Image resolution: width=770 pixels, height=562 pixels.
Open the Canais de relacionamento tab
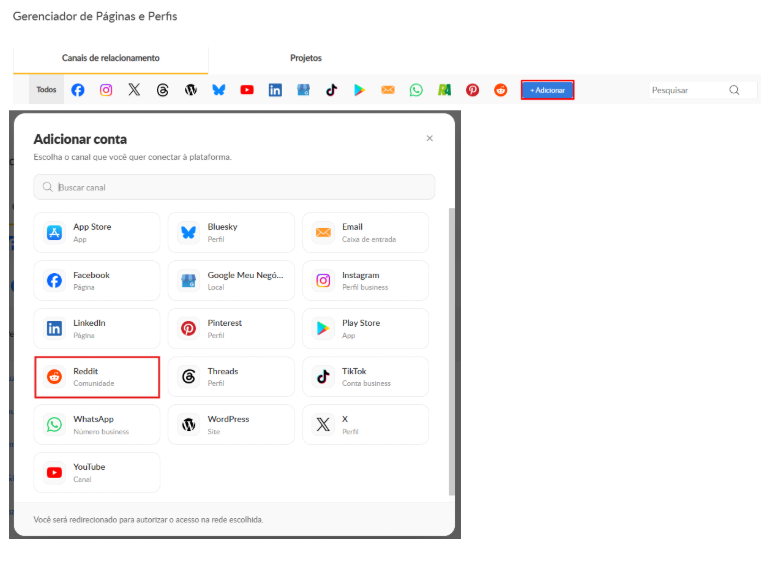[110, 58]
